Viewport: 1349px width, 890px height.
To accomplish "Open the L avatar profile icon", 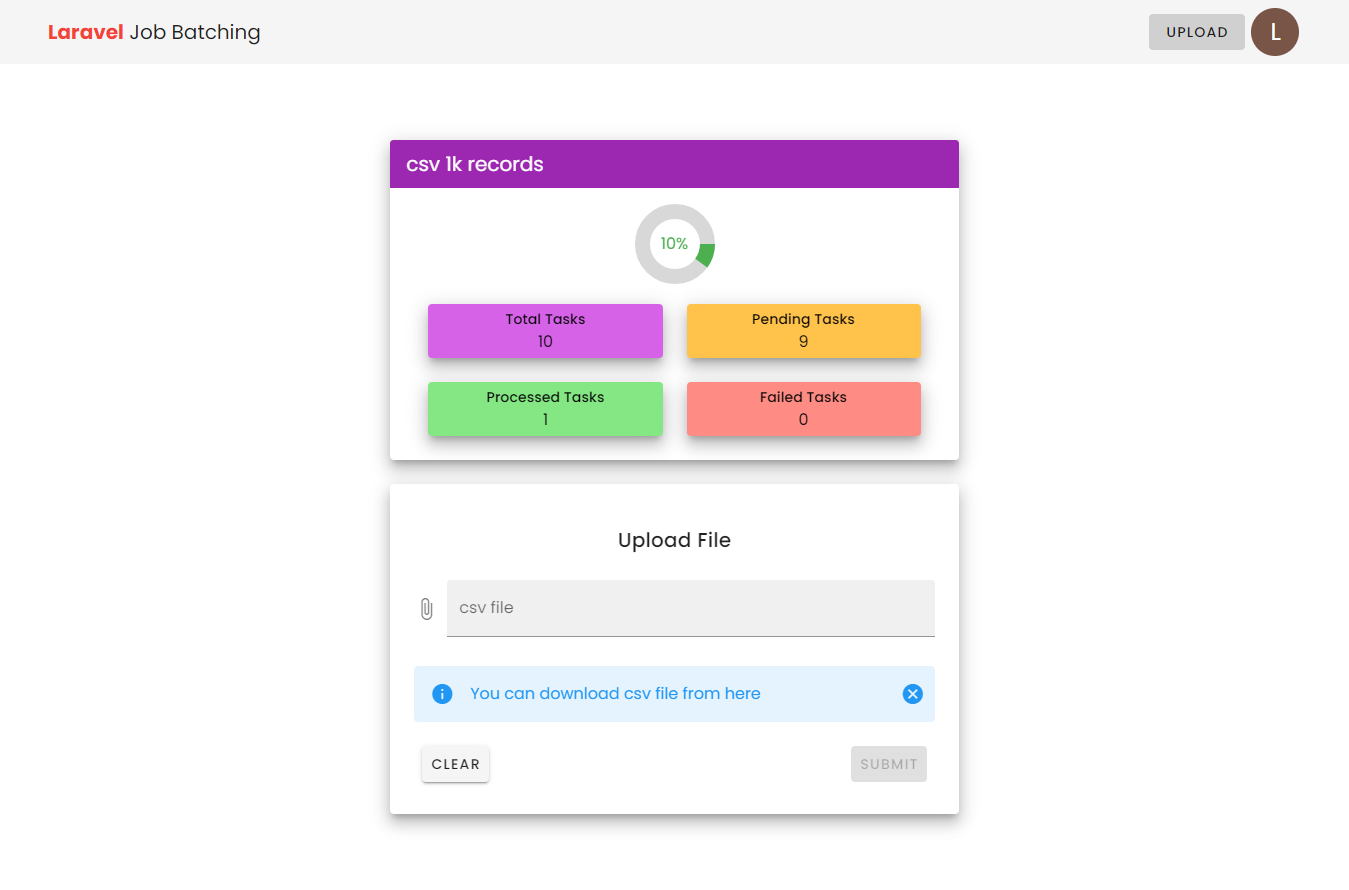I will click(x=1274, y=31).
